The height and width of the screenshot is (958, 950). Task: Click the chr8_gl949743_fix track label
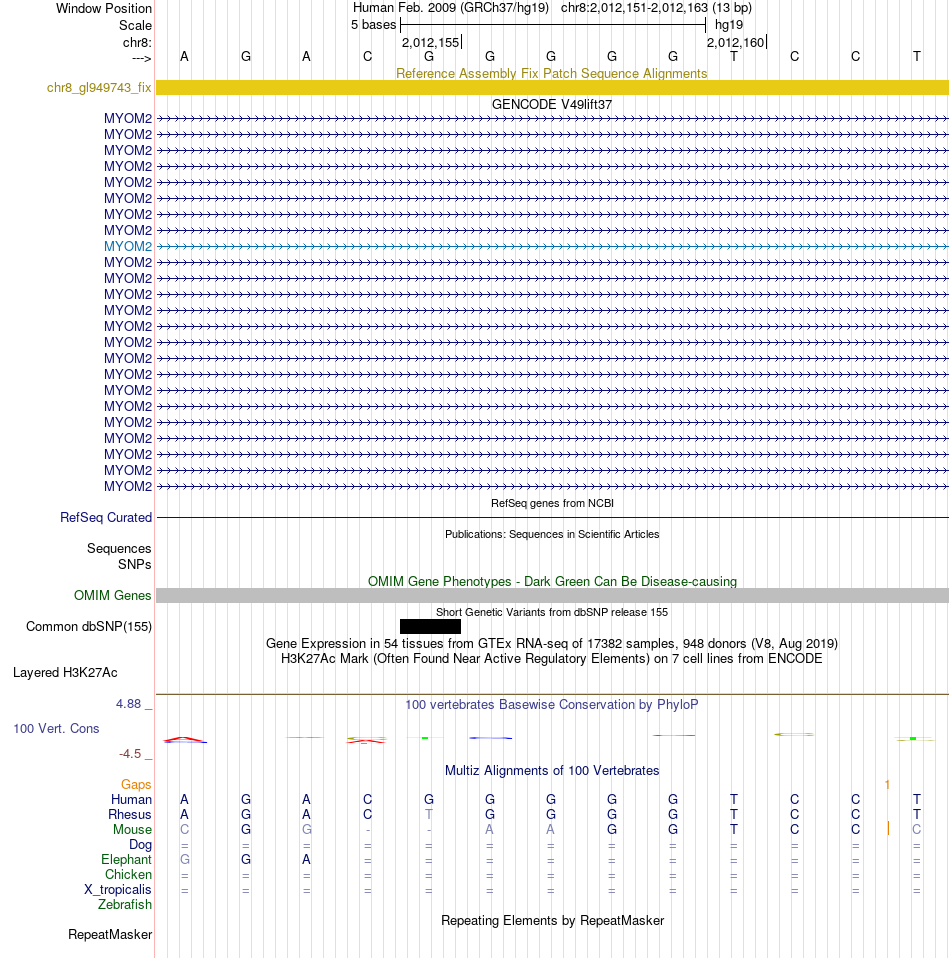pyautogui.click(x=99, y=87)
